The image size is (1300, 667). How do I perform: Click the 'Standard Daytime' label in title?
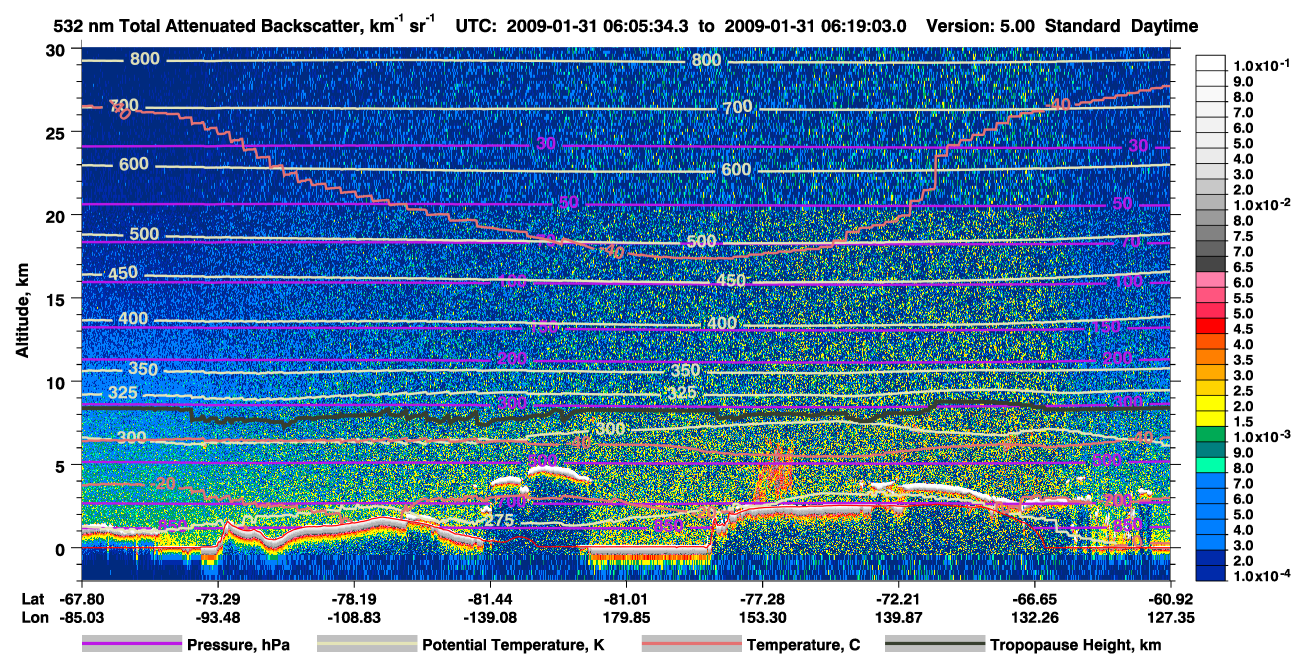point(1122,25)
